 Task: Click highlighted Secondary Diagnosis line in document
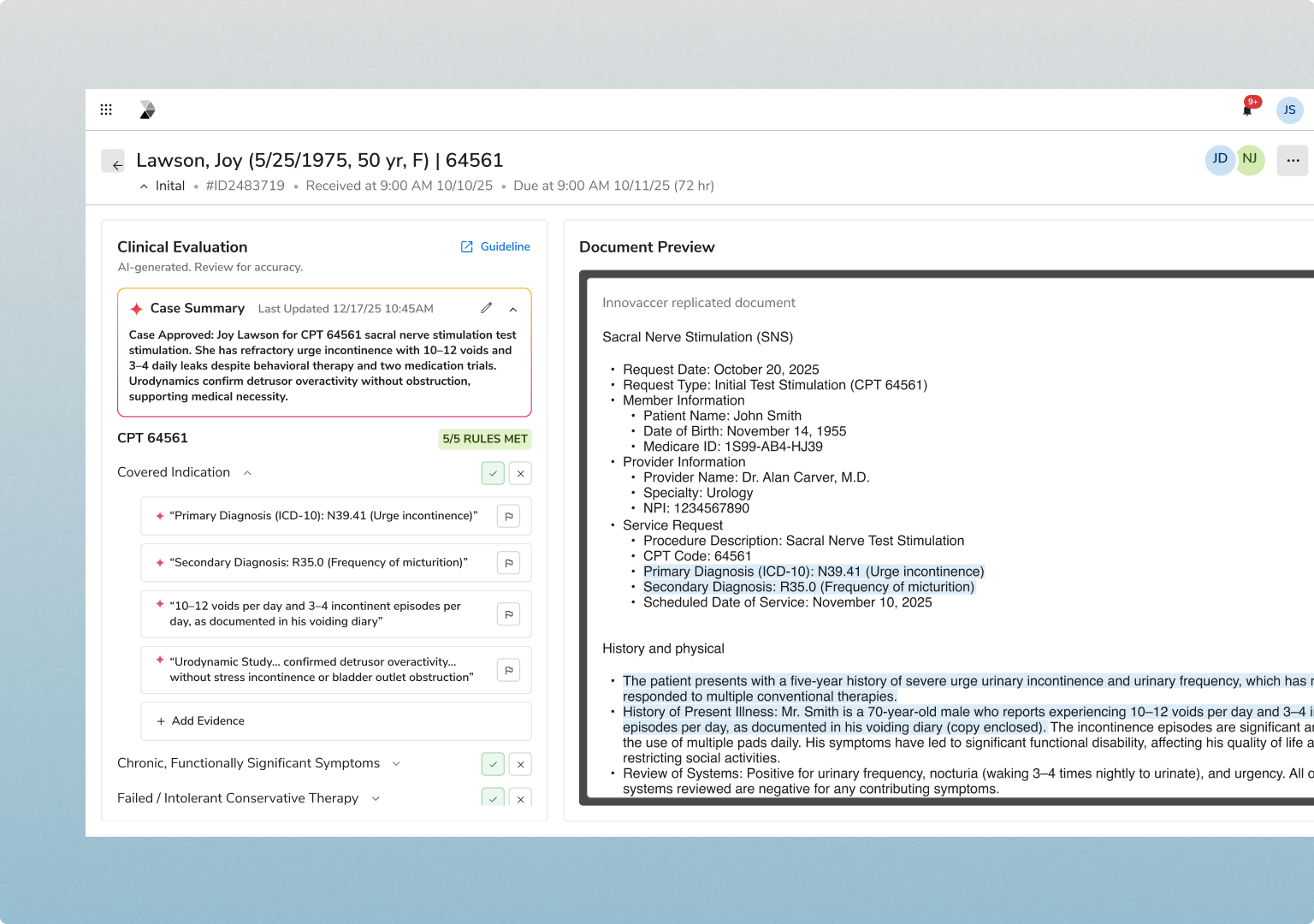(x=808, y=587)
